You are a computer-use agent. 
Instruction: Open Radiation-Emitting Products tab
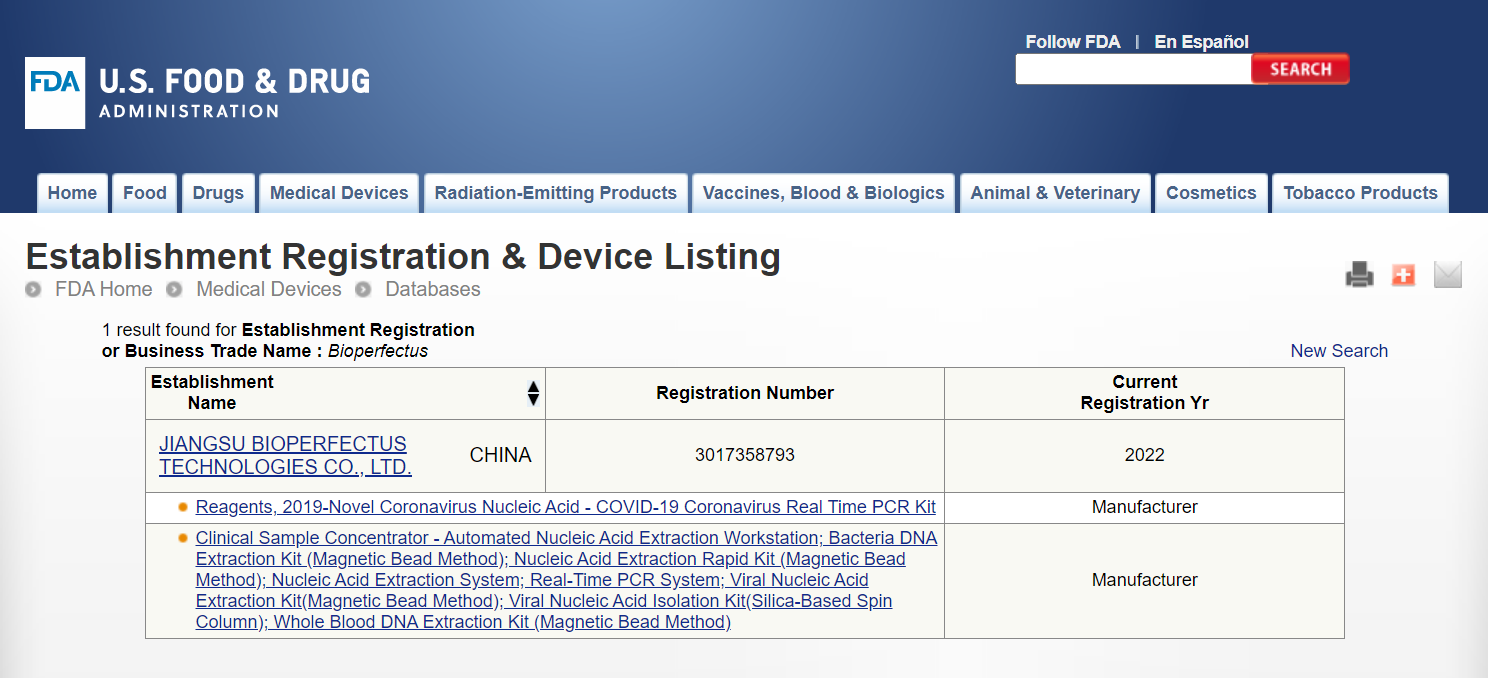[x=555, y=193]
